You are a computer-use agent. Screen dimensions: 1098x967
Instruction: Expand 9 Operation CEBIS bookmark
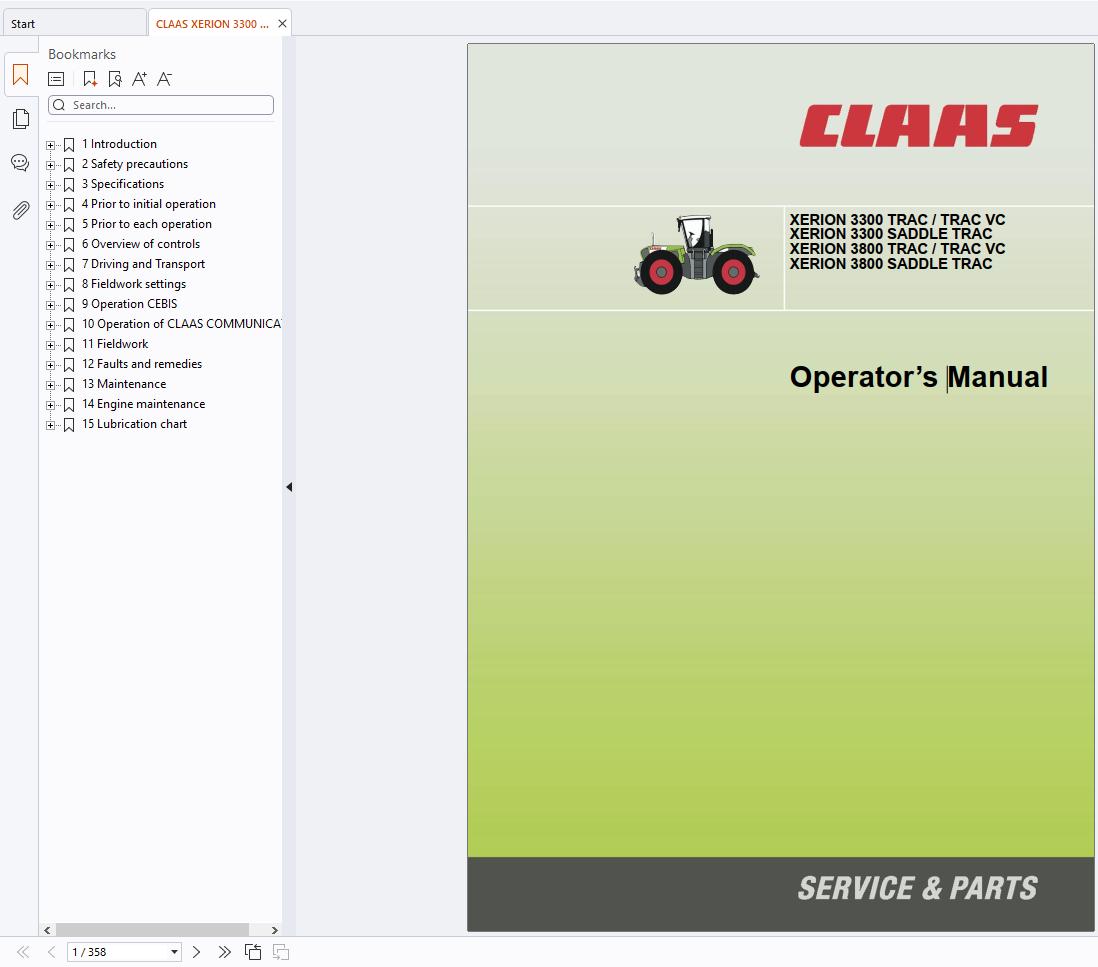pyautogui.click(x=50, y=305)
